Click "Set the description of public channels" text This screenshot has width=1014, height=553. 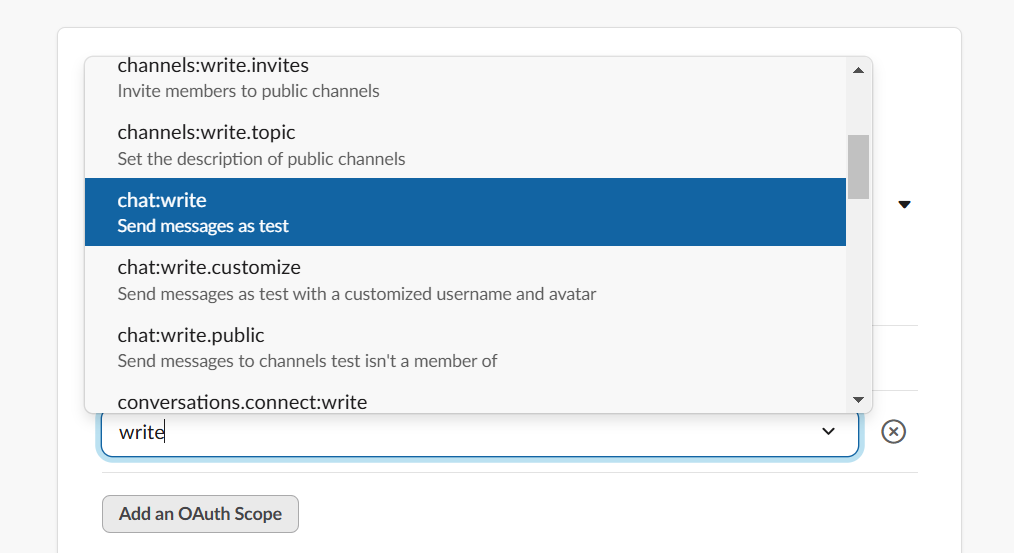(261, 159)
